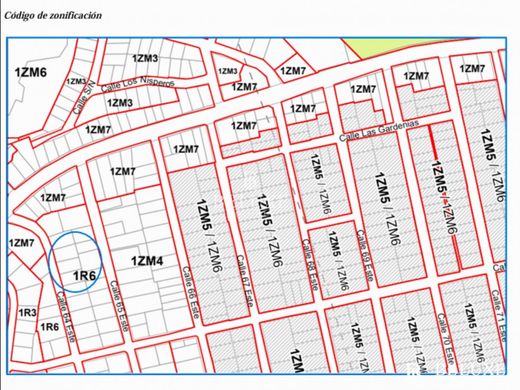Click the 1ZM3 label just below Calle Los Nisperos text
Viewport: 520px width, 390px height.
pos(120,103)
